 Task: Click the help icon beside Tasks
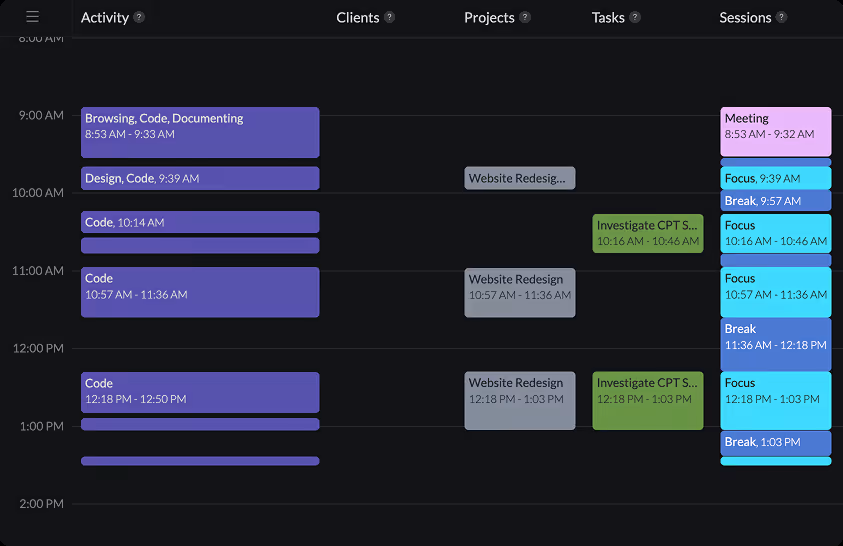tap(635, 17)
